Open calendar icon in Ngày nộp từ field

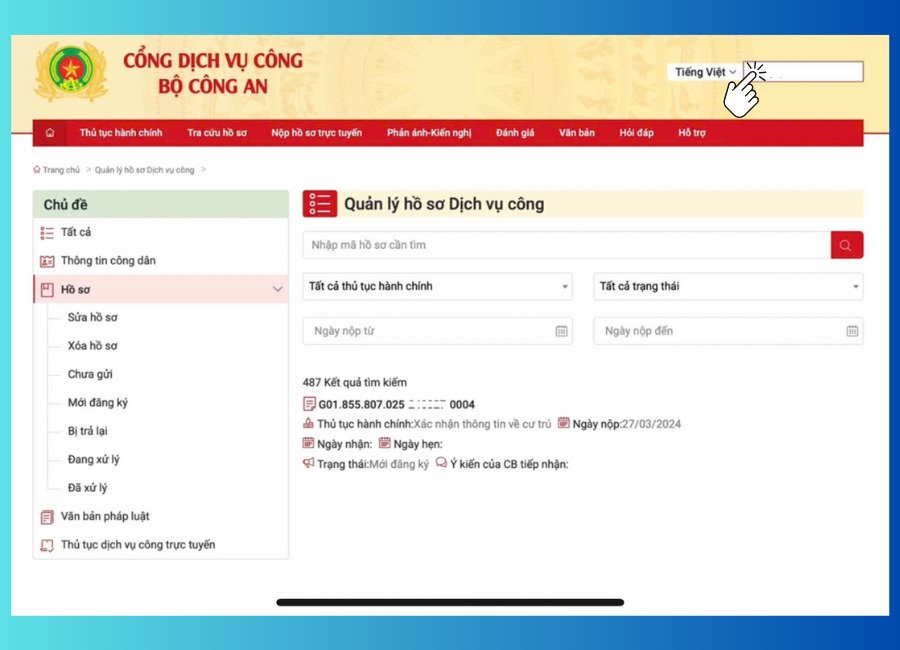(561, 331)
